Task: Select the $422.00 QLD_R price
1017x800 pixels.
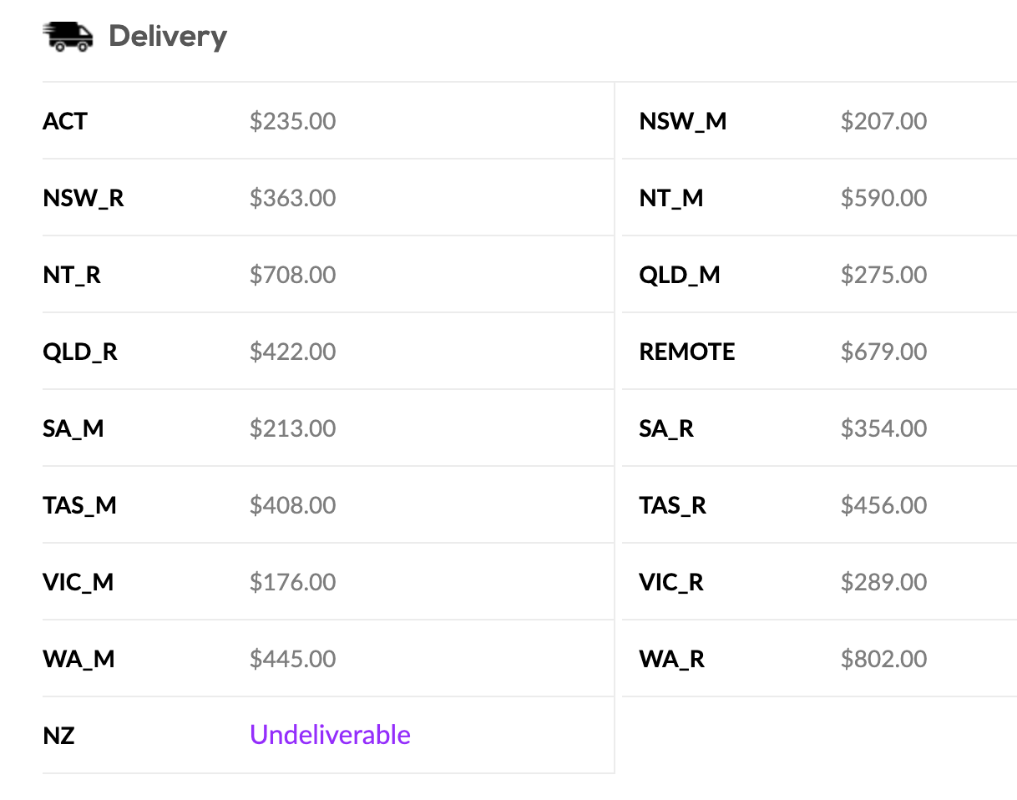Action: 293,352
